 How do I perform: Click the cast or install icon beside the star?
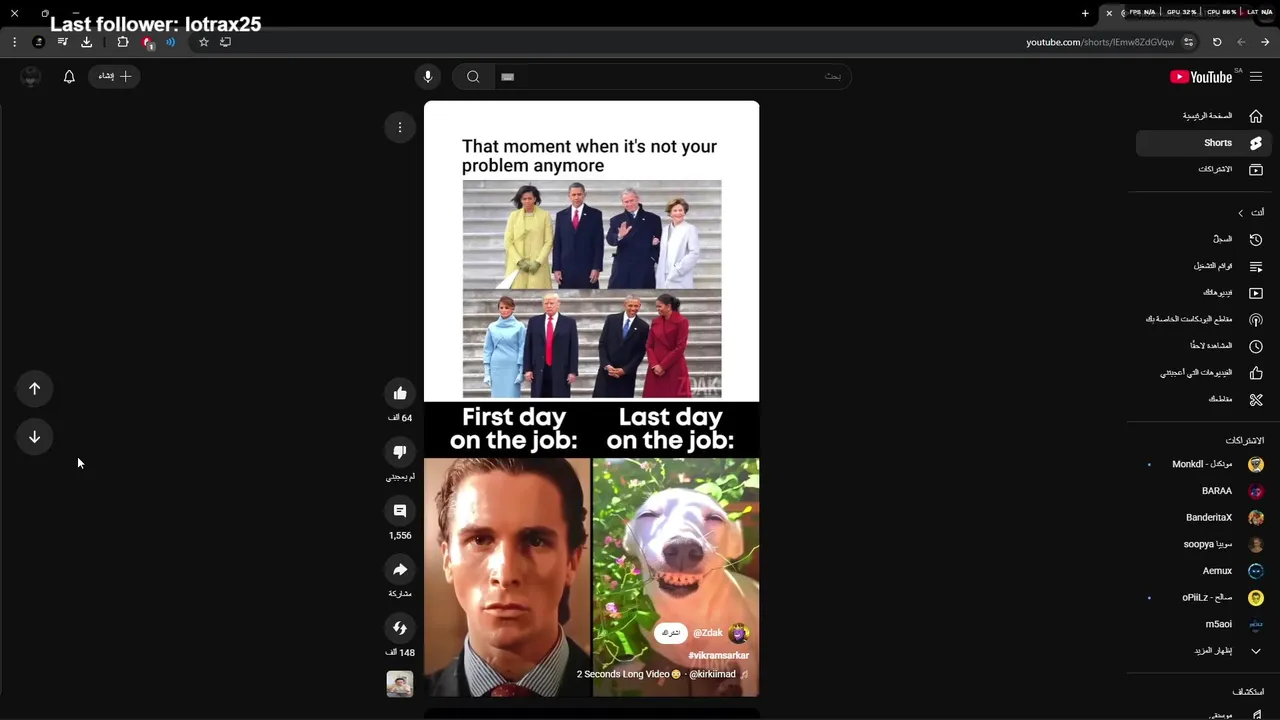coord(225,42)
